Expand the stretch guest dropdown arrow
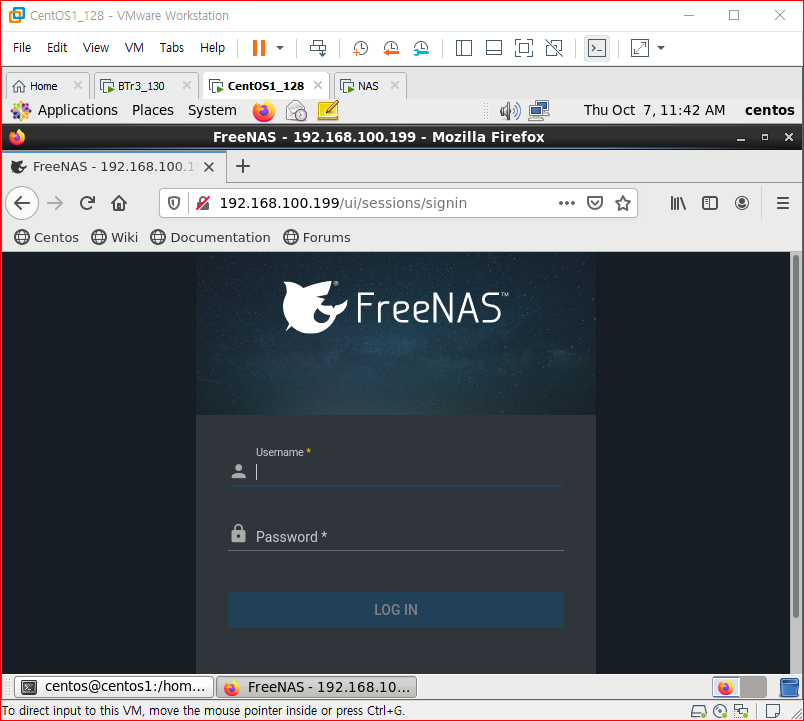The width and height of the screenshot is (804, 721). [661, 48]
